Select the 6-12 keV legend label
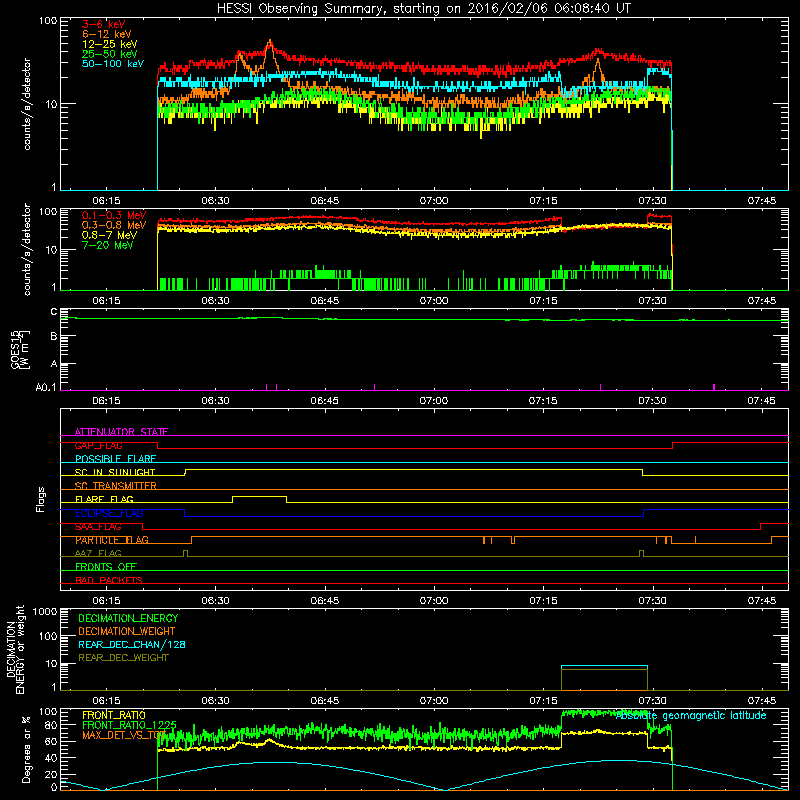Screen dimensions: 800x800 107,34
